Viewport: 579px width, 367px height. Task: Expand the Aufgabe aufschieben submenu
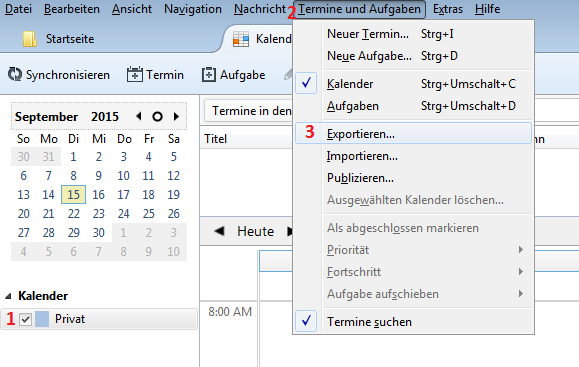(x=413, y=294)
